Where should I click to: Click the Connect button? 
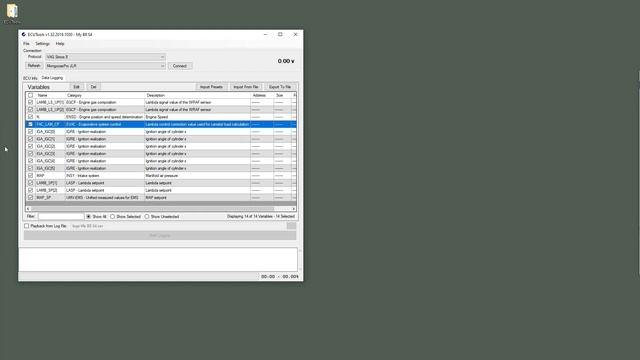[180, 66]
